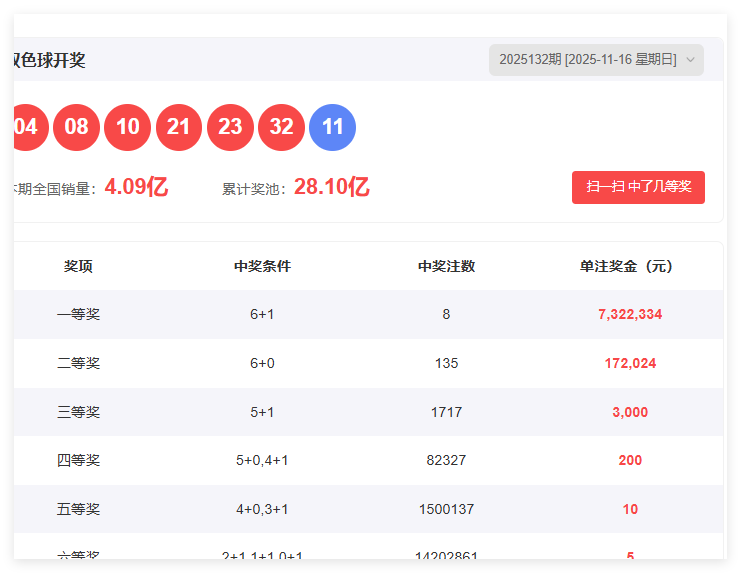Screen dimensions: 741x573
Task: Select the 二等奖 row label
Action: pos(78,363)
